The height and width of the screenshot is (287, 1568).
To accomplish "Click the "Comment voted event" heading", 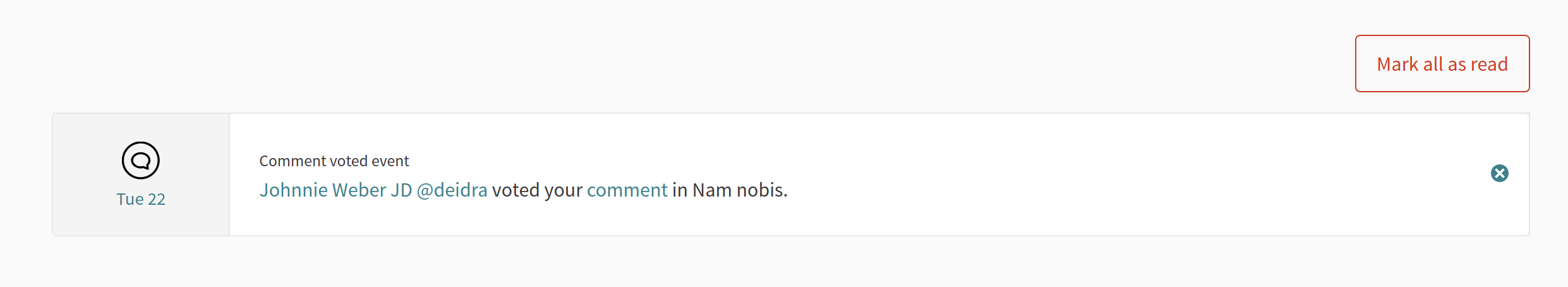I will 334,161.
